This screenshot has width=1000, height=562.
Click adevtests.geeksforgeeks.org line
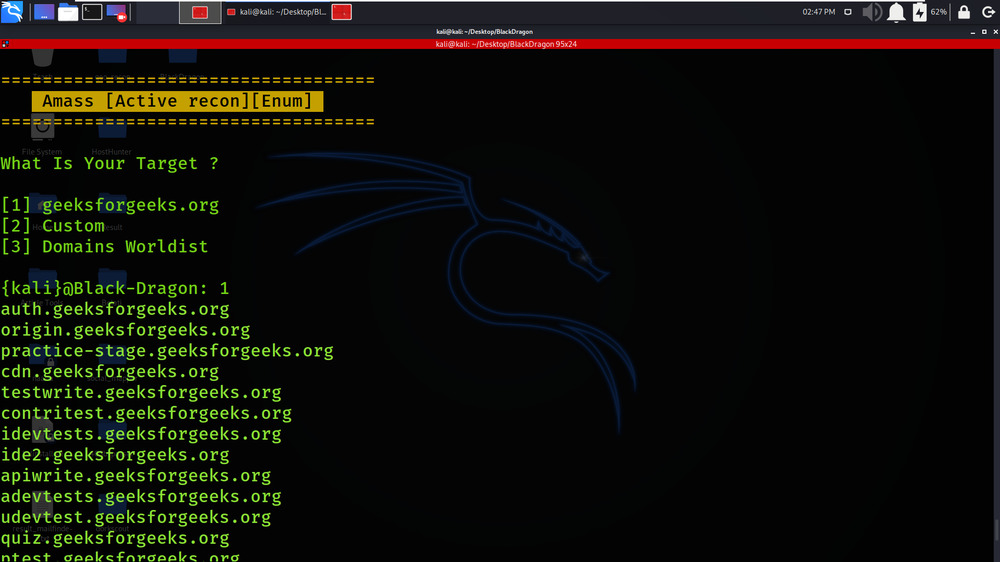[141, 496]
